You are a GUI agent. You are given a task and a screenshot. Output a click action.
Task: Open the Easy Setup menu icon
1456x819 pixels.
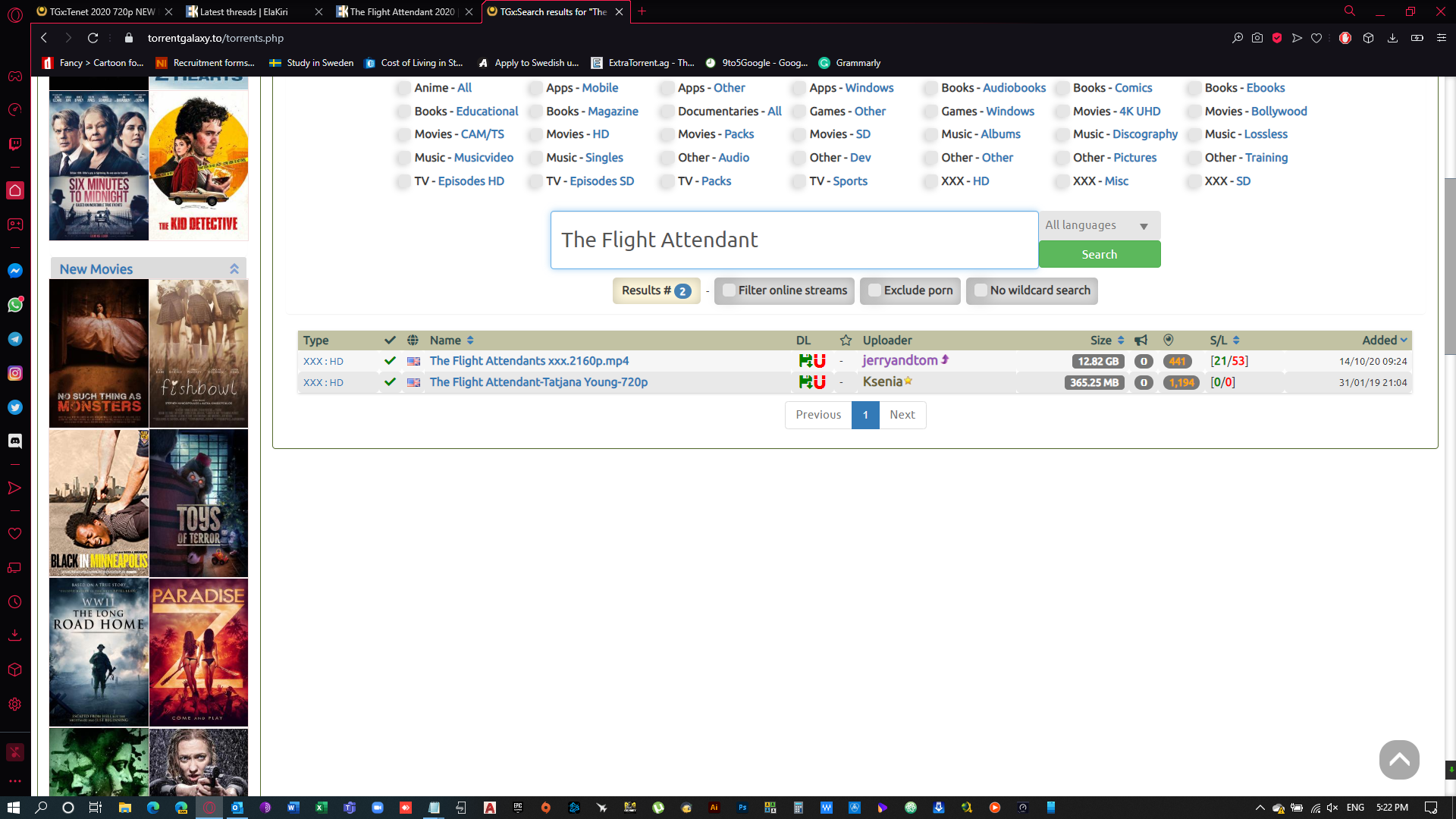[1442, 38]
